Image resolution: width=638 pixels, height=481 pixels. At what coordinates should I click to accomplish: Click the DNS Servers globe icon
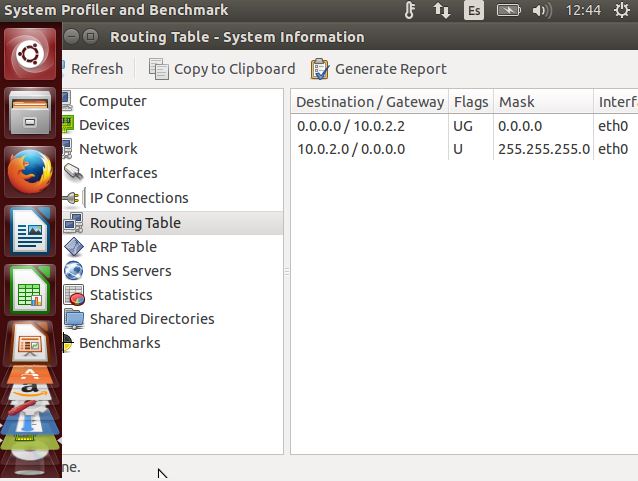click(x=73, y=271)
